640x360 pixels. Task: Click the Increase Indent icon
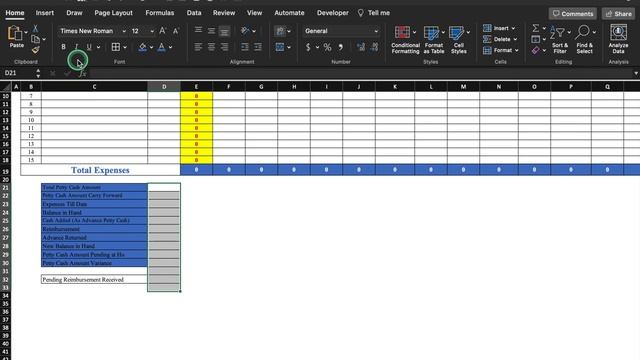258,47
